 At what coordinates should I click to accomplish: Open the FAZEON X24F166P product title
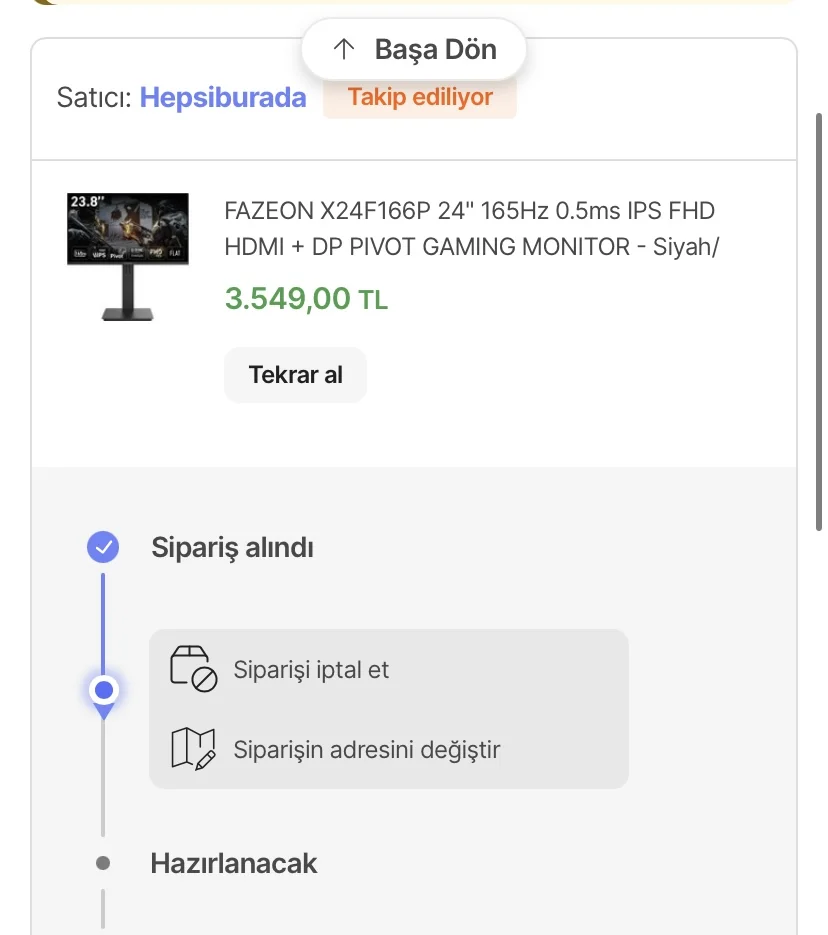click(x=470, y=228)
